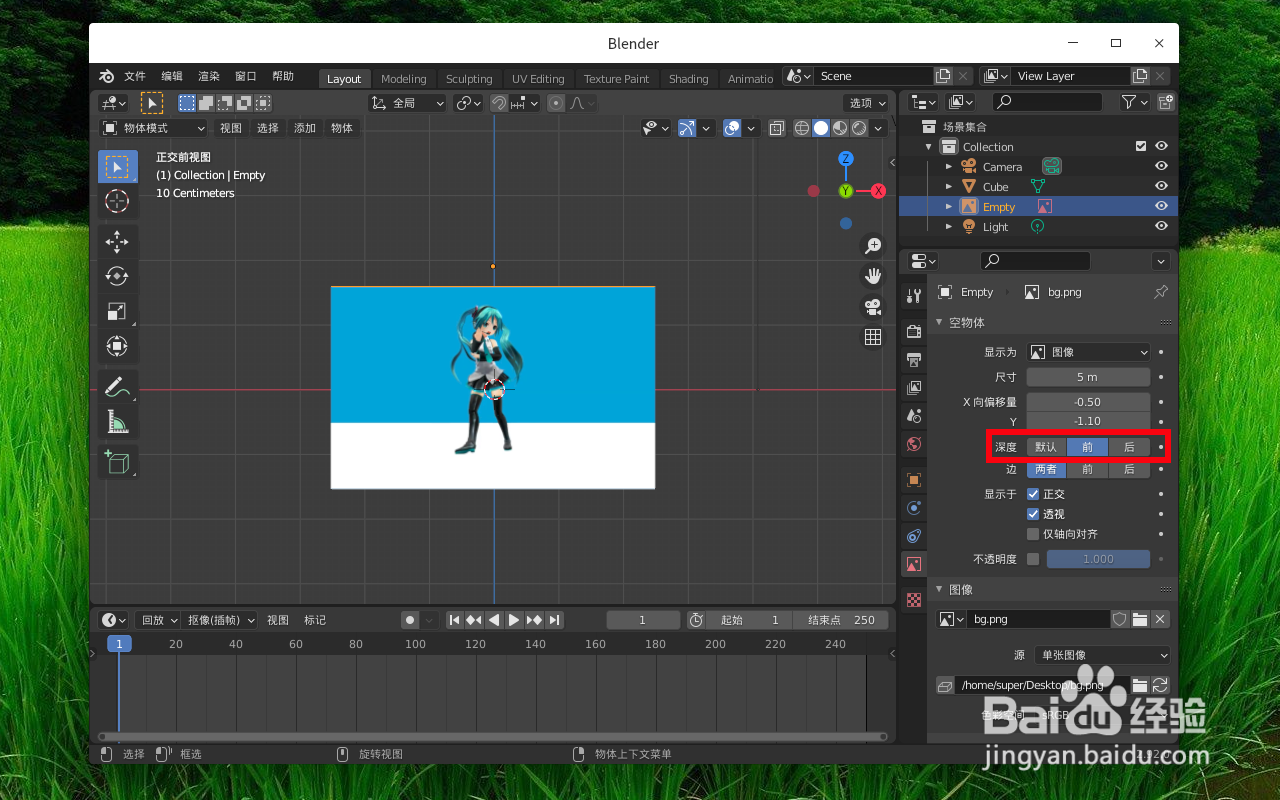Expand the Light item in outliner

(949, 227)
